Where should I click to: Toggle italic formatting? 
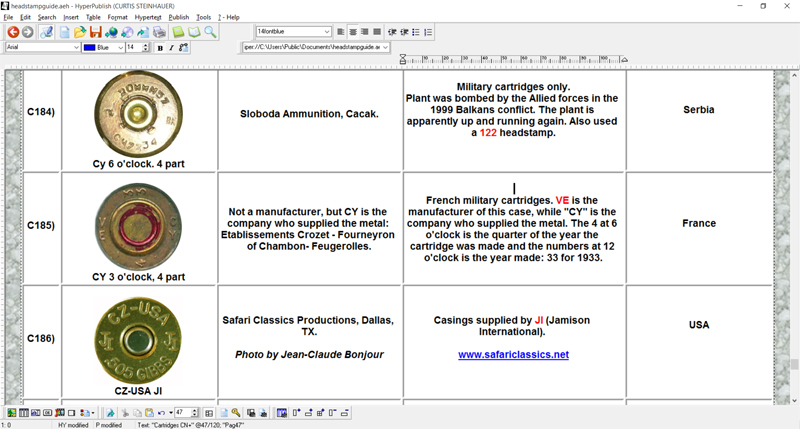click(171, 47)
